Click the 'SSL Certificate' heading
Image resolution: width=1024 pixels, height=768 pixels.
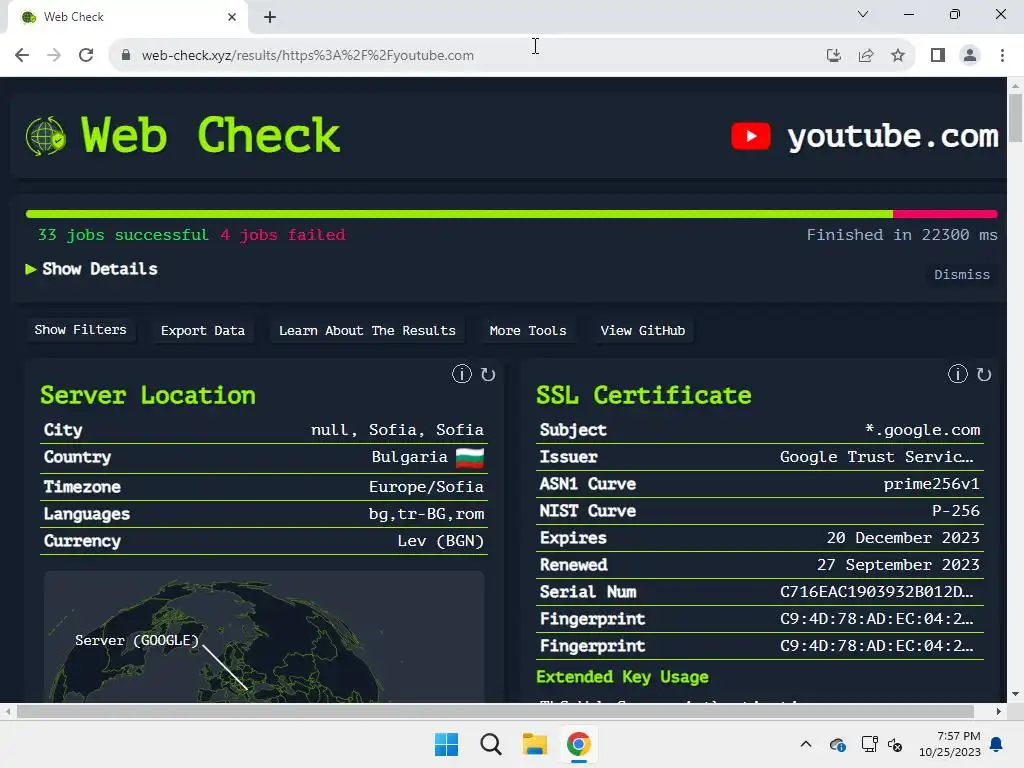coord(643,395)
